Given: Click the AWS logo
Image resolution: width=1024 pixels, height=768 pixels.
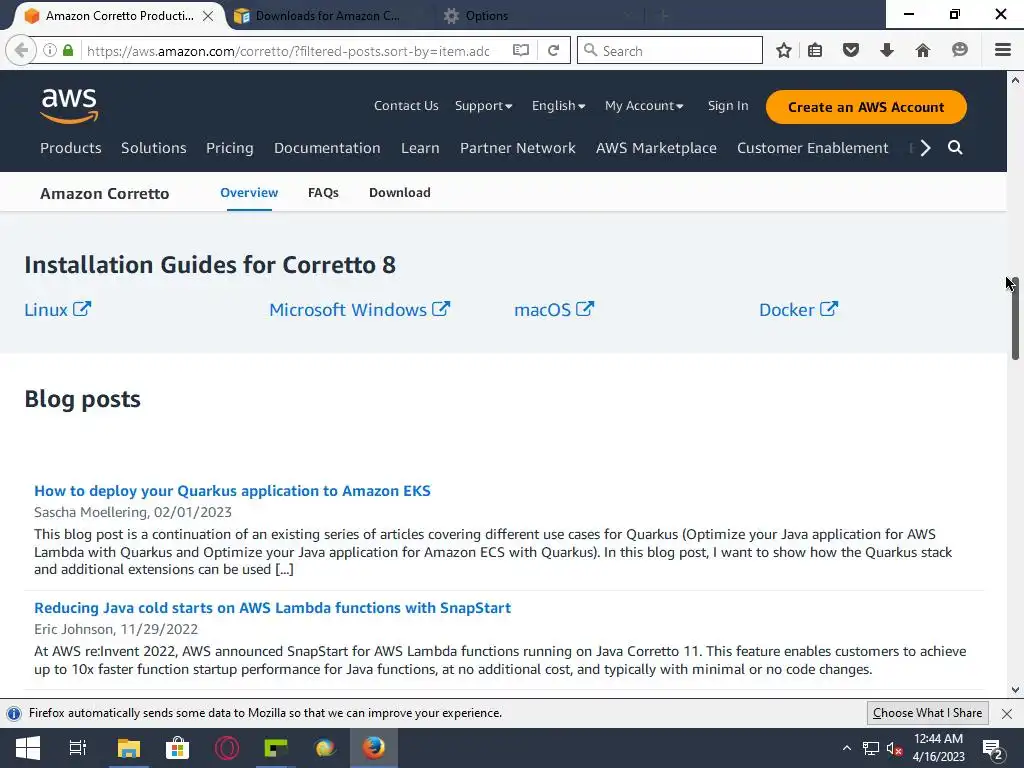Looking at the screenshot, I should pos(69,106).
